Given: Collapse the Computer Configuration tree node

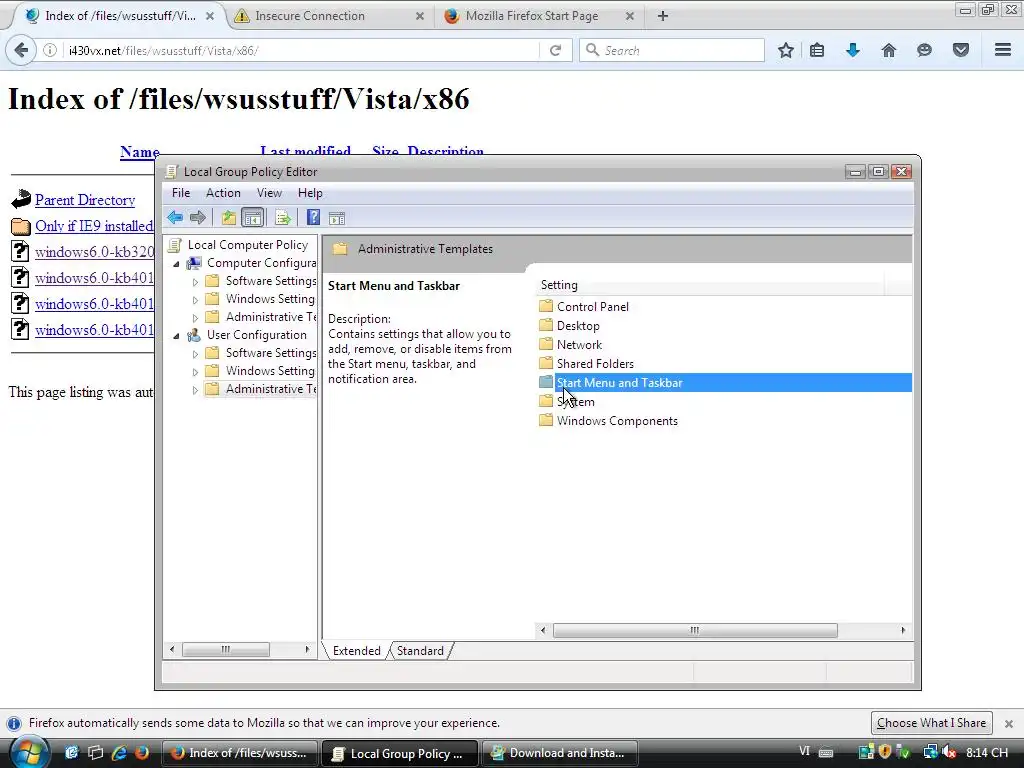Looking at the screenshot, I should click(176, 264).
